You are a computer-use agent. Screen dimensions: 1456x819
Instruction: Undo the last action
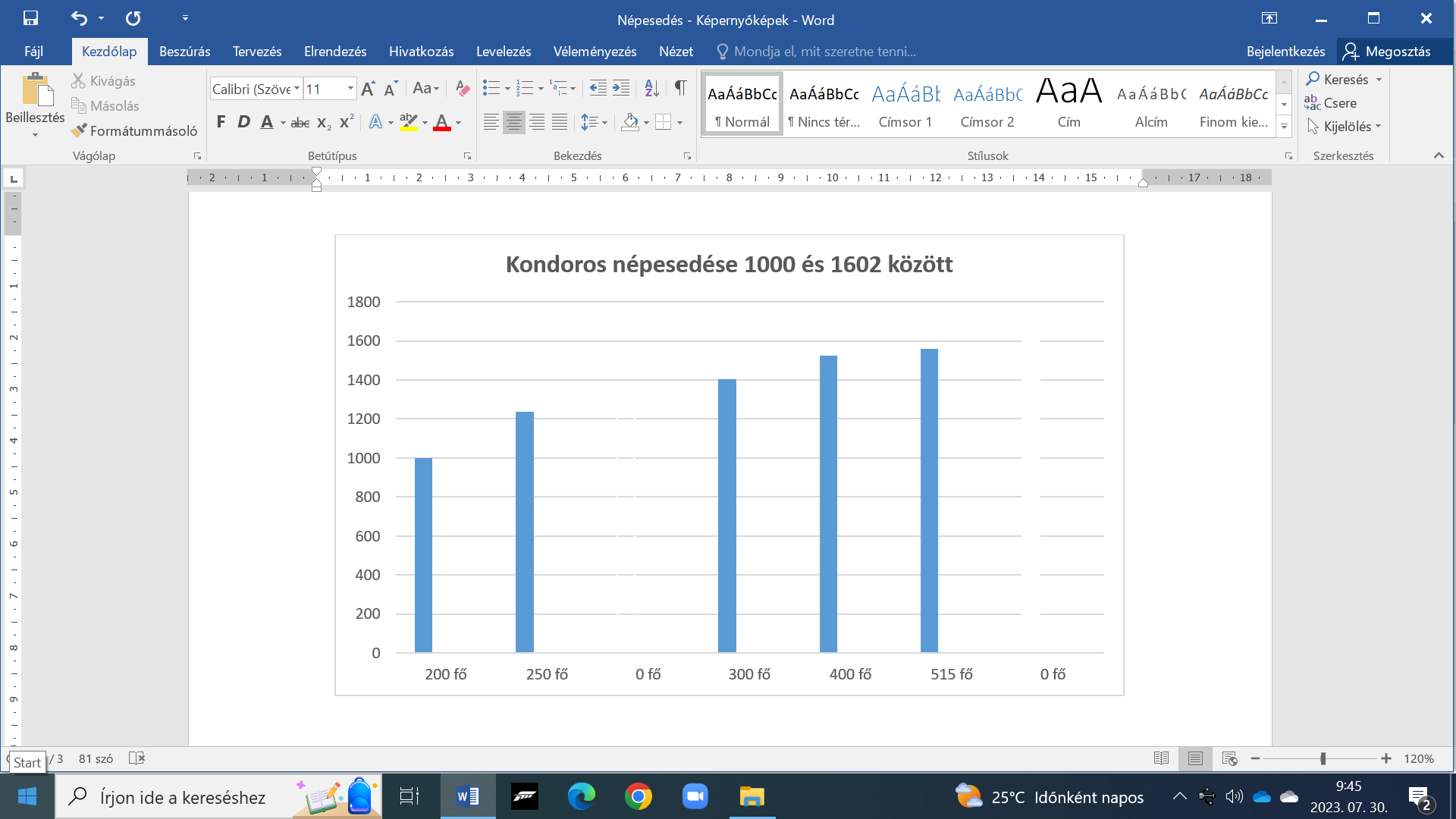coord(79,18)
